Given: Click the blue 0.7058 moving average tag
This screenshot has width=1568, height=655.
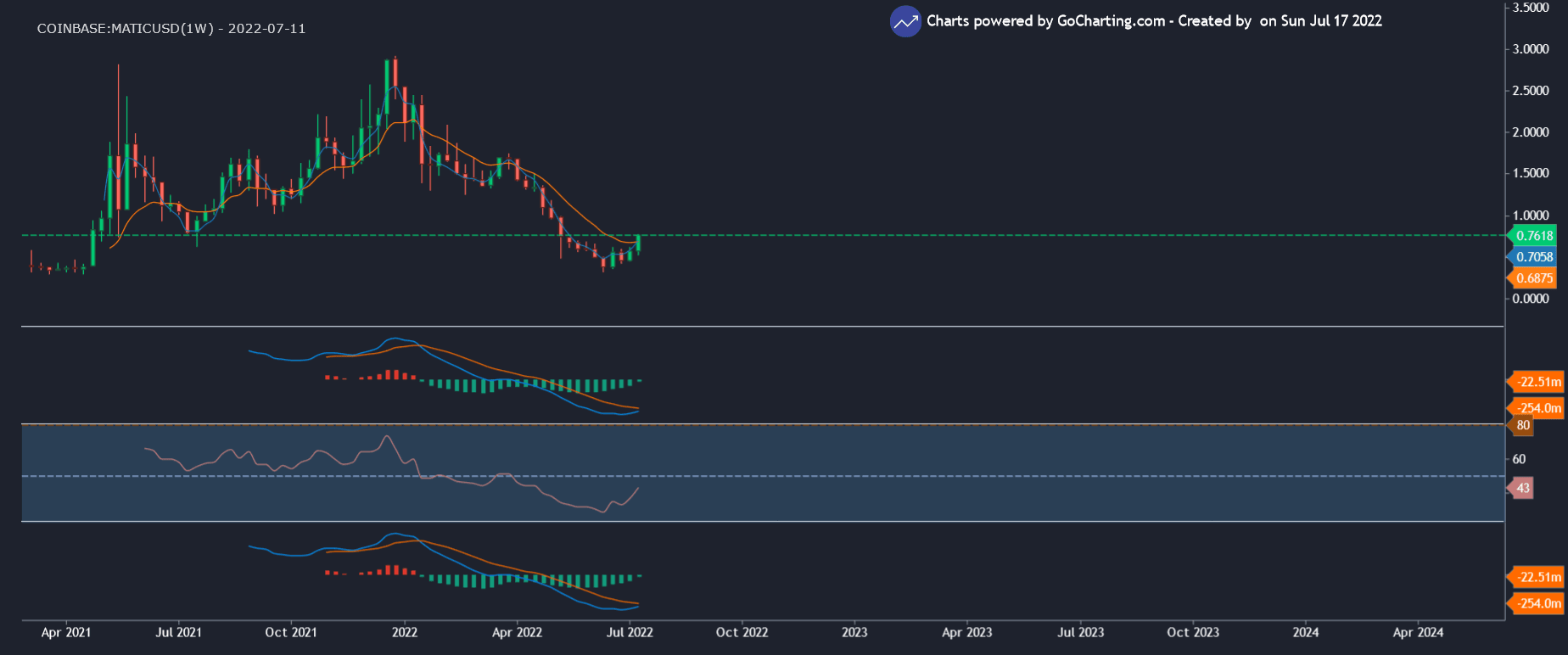Looking at the screenshot, I should coord(1534,257).
